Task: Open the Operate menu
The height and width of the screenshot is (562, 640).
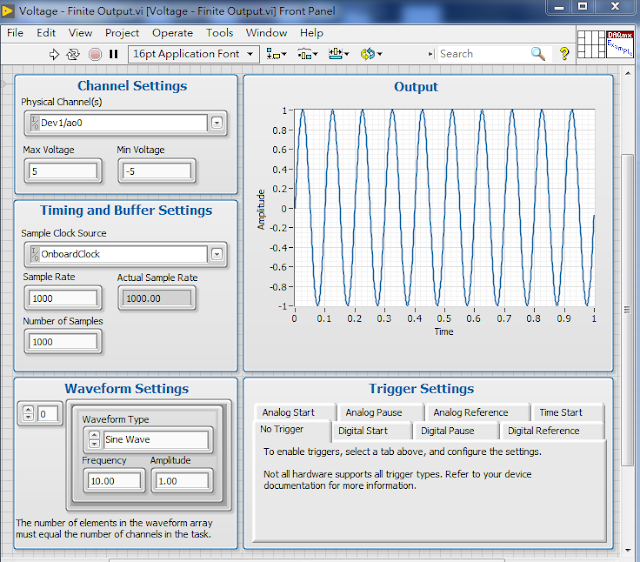Action: click(x=172, y=33)
